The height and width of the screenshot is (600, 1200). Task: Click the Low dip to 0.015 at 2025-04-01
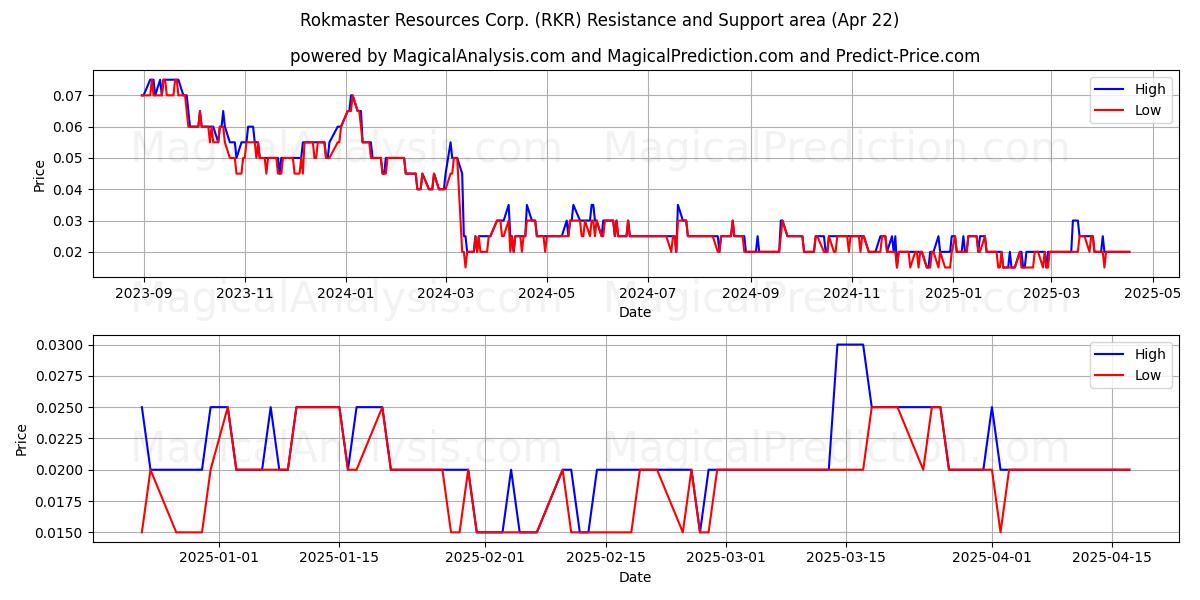(1000, 532)
